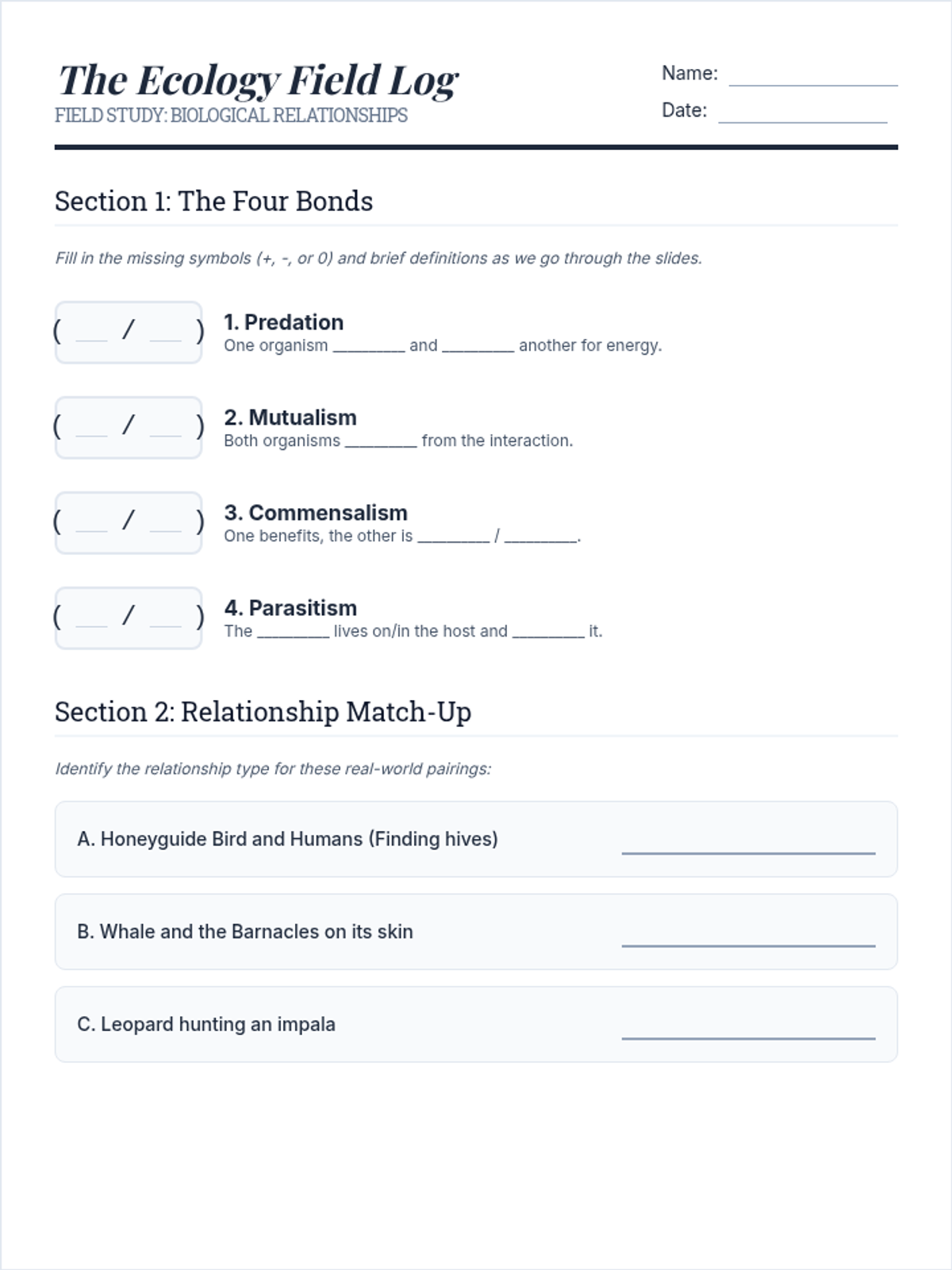
Task: Click the '4. Parasitism' heading
Action: click(290, 608)
